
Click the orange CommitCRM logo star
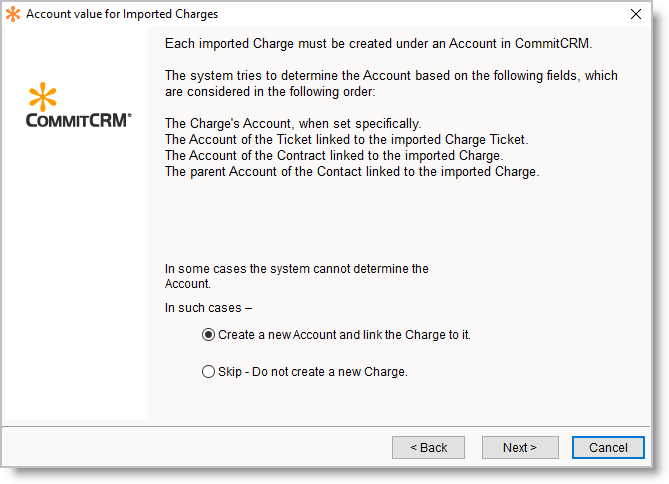(43, 98)
